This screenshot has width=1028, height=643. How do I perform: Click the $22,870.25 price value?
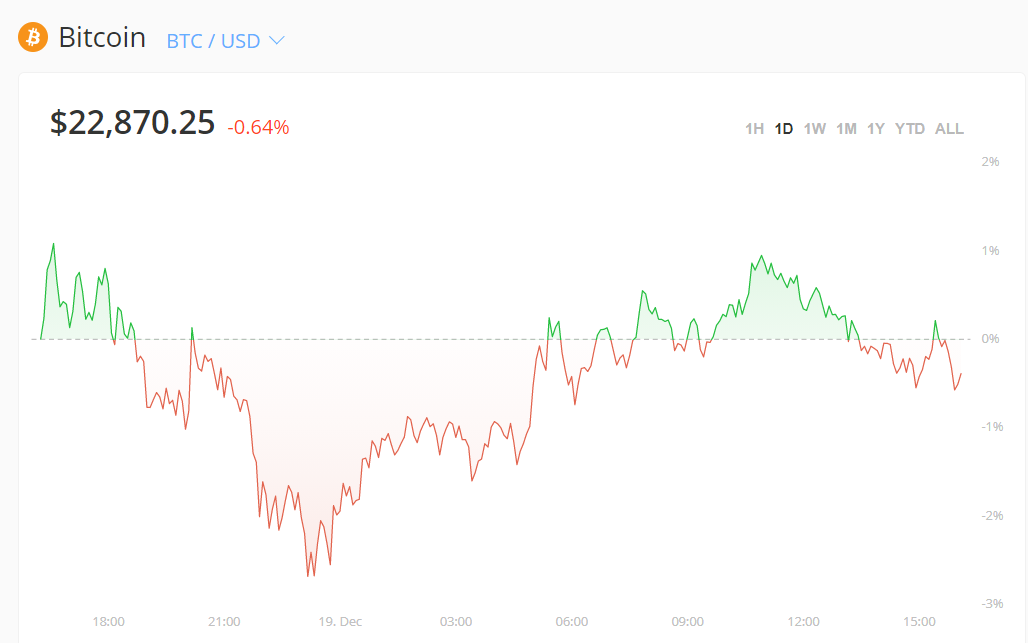133,123
